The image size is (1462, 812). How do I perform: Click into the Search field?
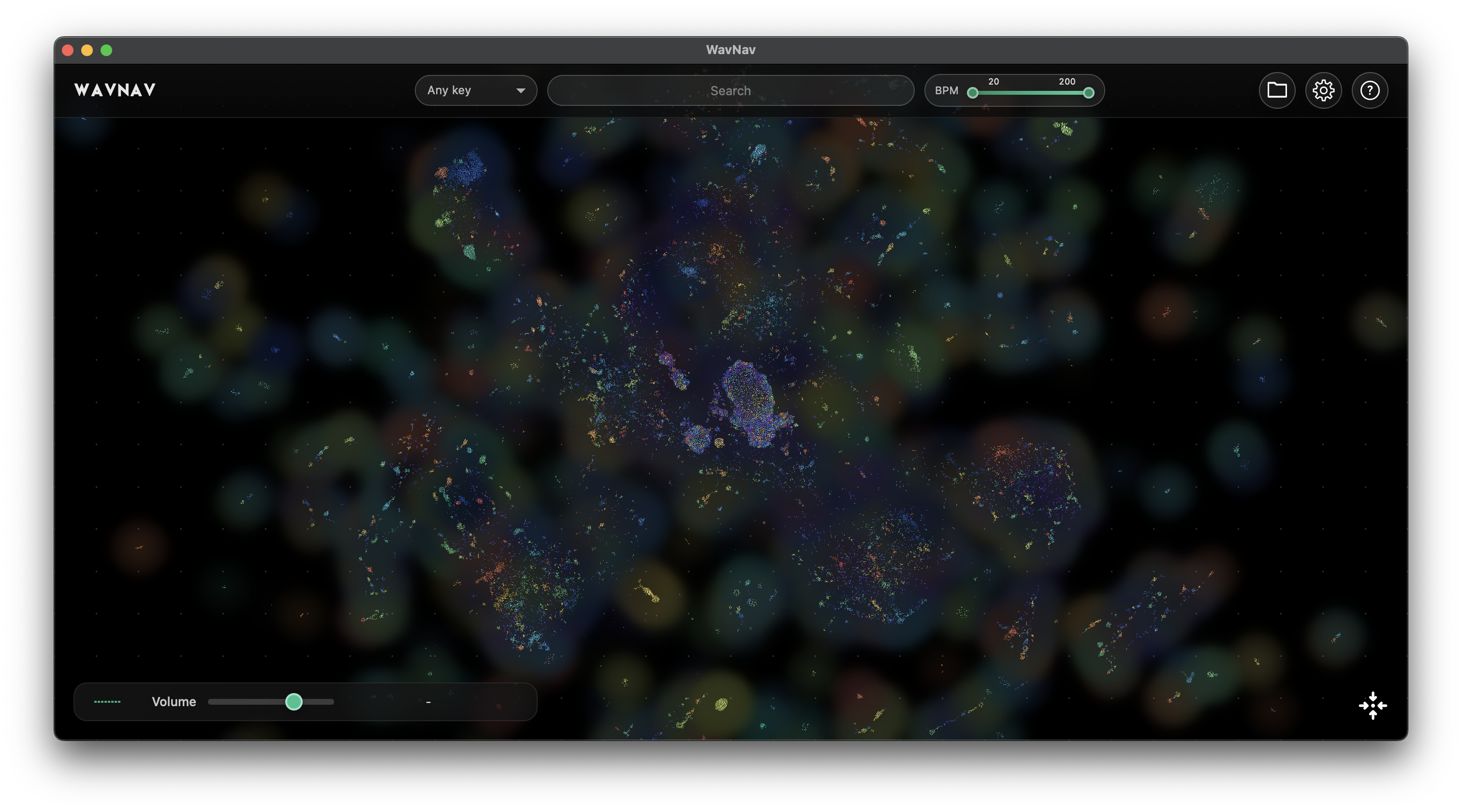731,91
